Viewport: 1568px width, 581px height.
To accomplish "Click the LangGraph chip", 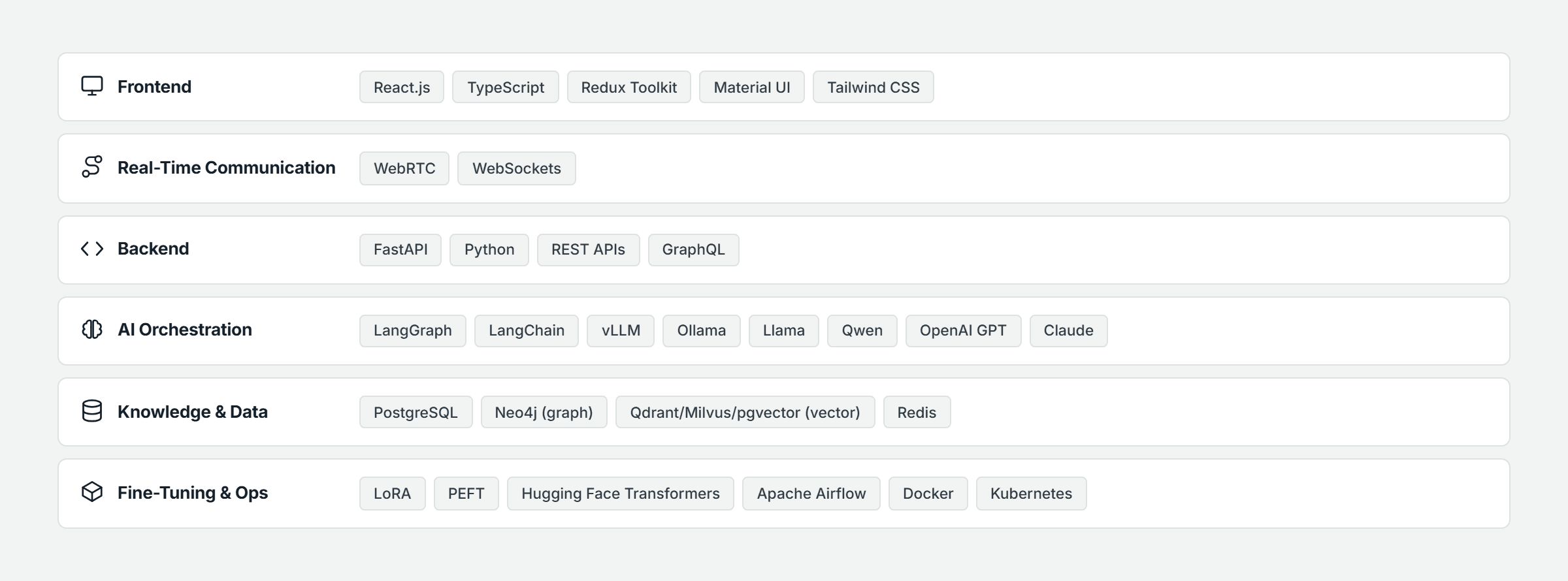I will pos(413,330).
